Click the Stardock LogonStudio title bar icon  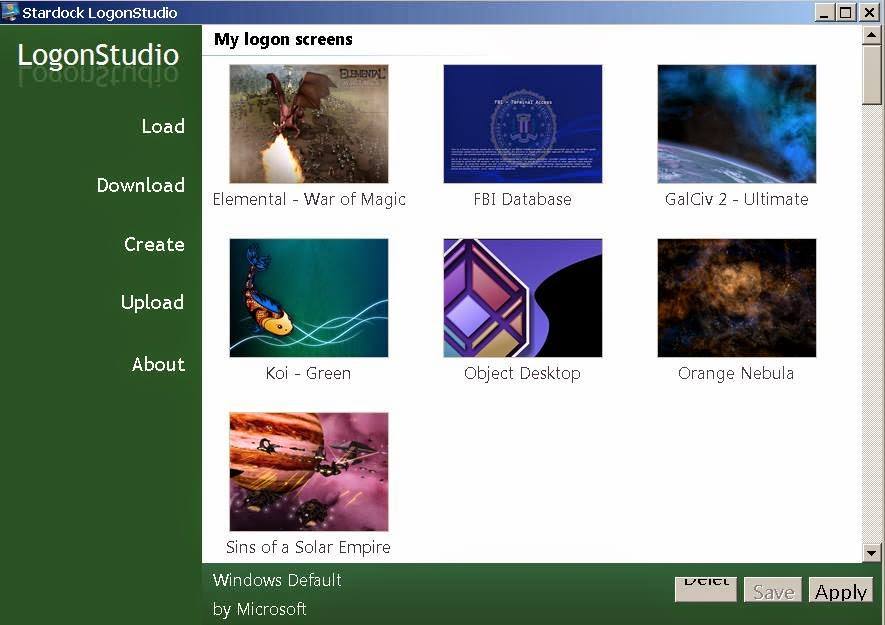point(10,12)
